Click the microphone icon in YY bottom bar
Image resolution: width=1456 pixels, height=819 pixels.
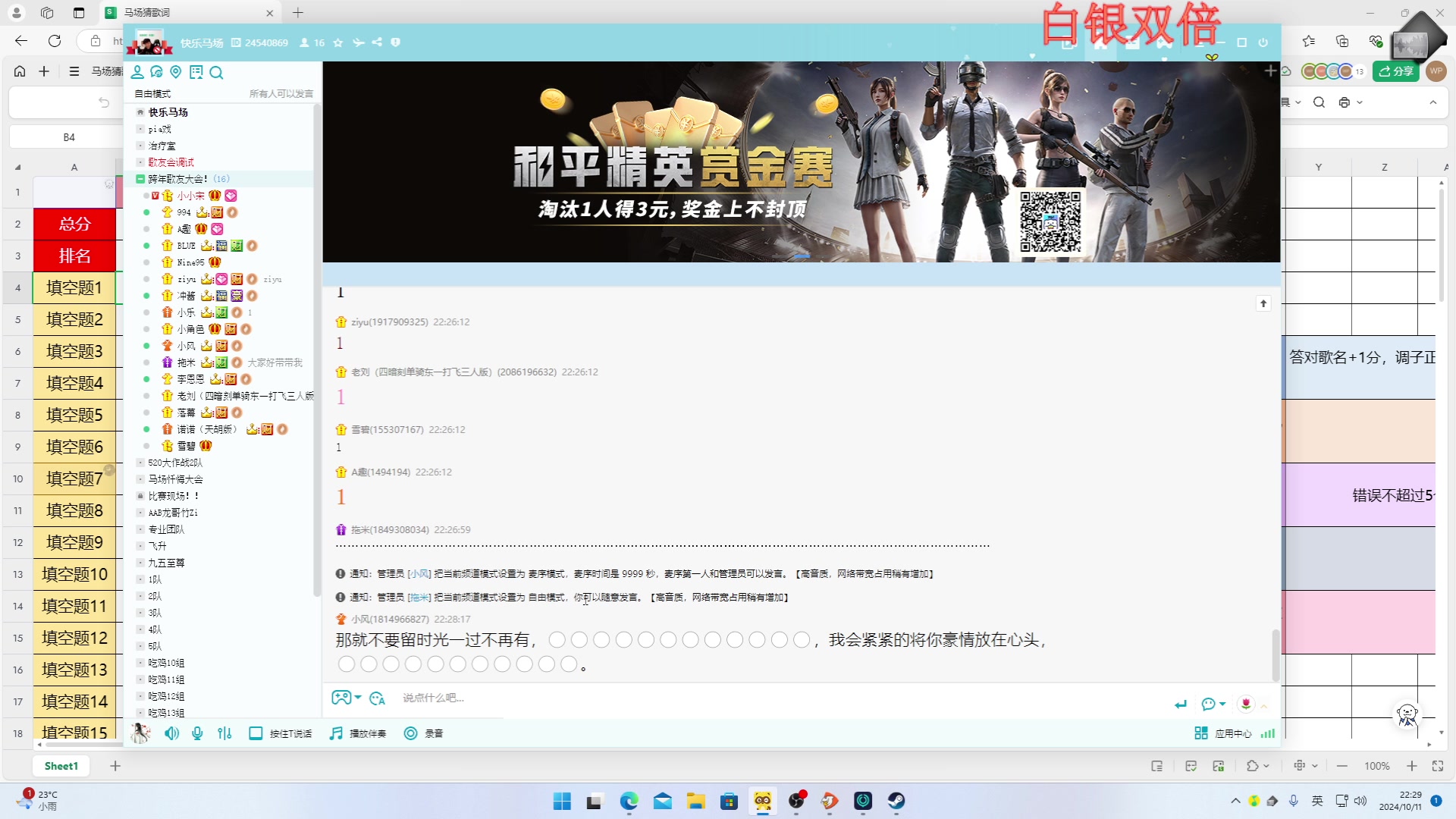[x=197, y=733]
